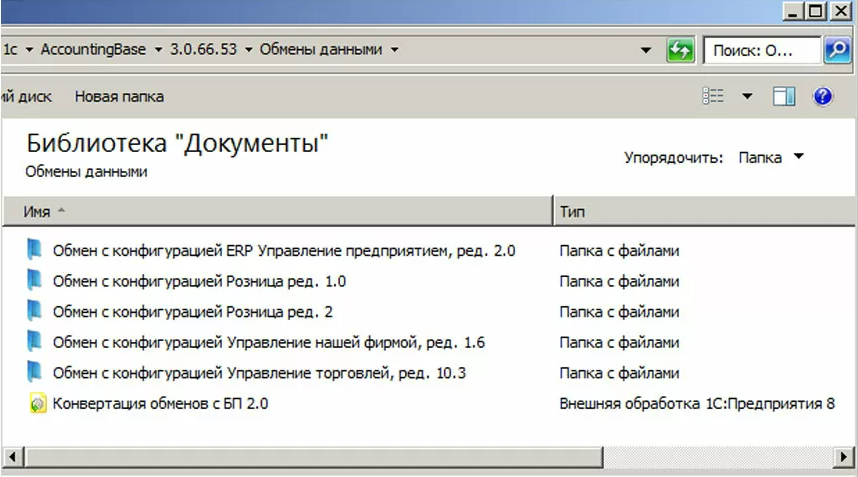This screenshot has height=477, width=858.
Task: Select Обмен с конфигурацией Розница ред. 1.0
Action: pyautogui.click(x=199, y=281)
